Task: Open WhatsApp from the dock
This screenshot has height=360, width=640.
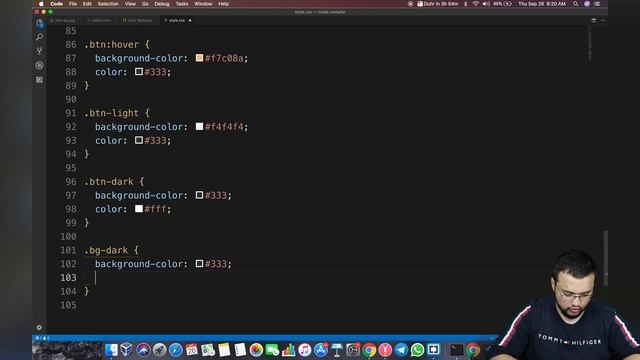Action: [x=417, y=350]
